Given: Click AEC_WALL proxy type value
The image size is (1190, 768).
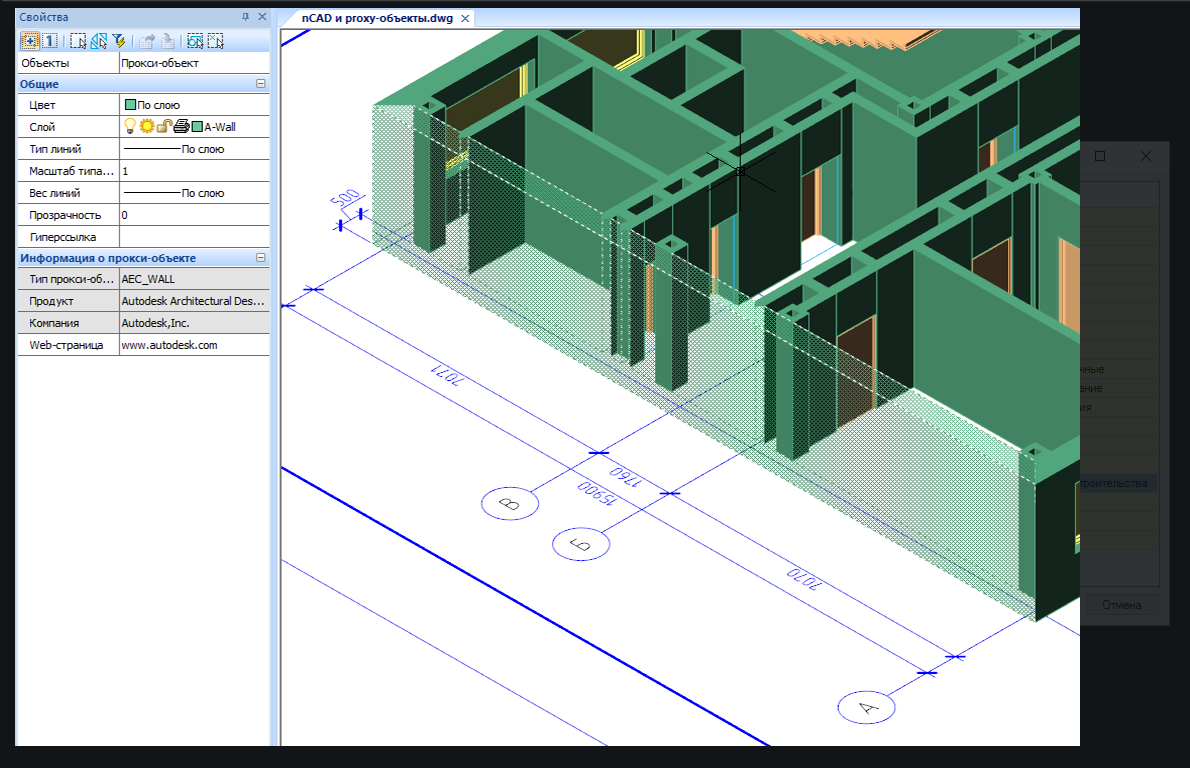Looking at the screenshot, I should pos(194,279).
